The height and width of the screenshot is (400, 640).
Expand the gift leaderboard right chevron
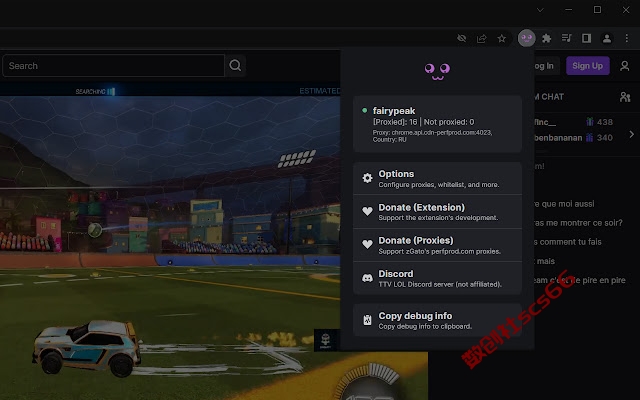631,134
